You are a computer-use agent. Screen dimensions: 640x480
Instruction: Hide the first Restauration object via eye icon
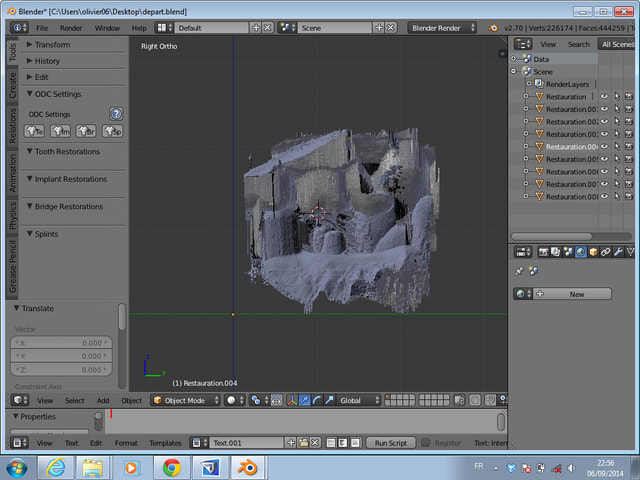coord(604,97)
